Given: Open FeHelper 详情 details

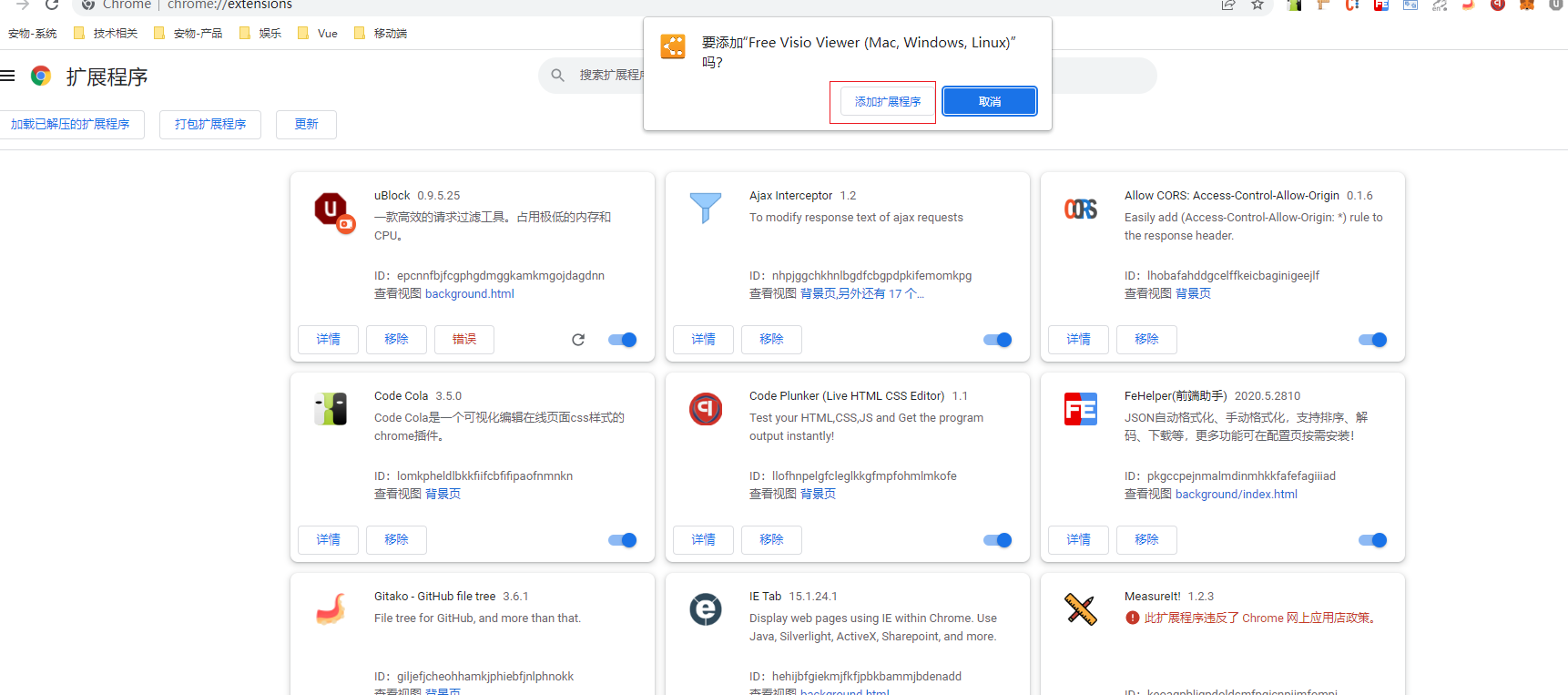Looking at the screenshot, I should [x=1079, y=540].
